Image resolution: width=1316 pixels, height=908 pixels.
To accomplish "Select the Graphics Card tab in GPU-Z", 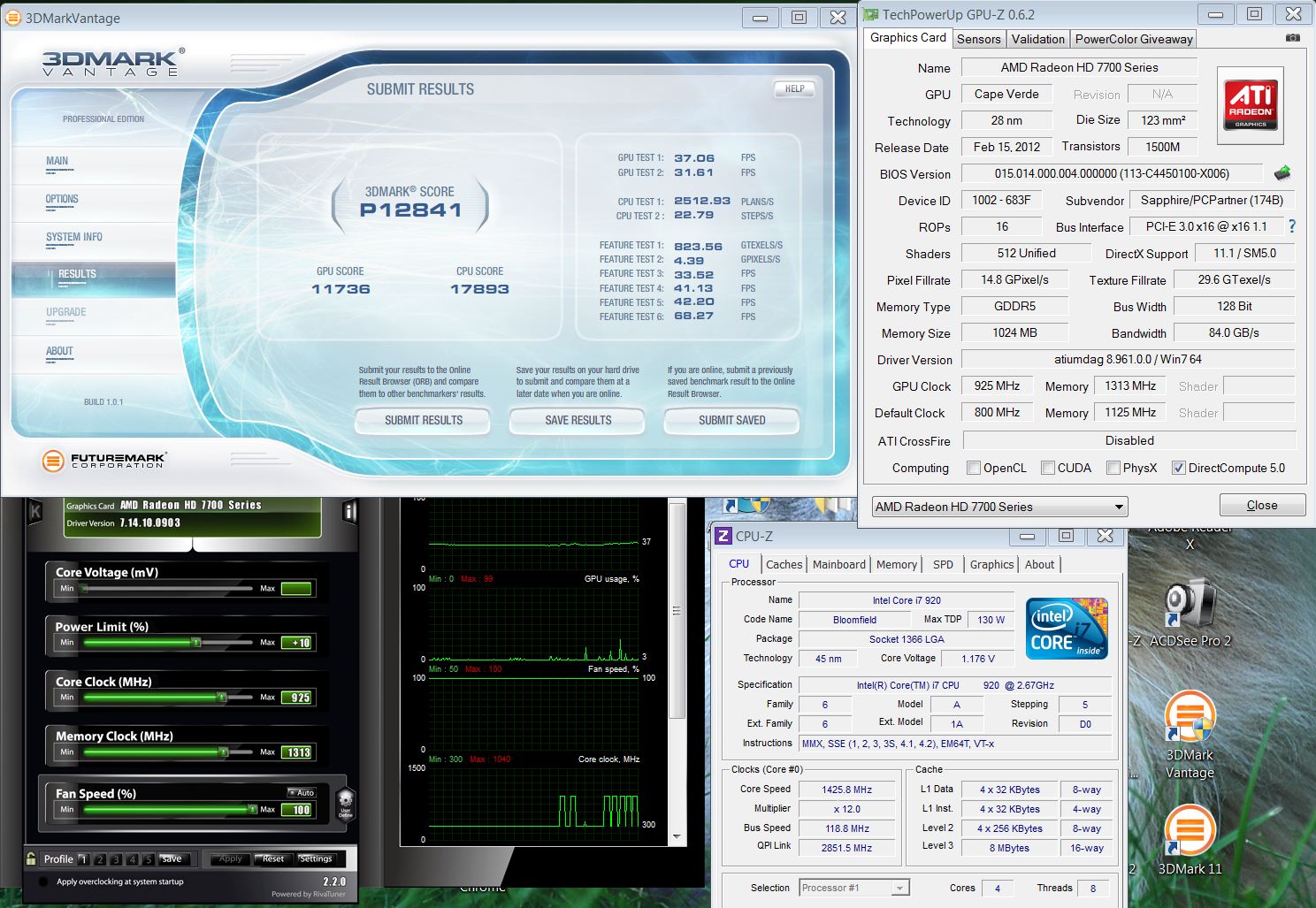I will pos(907,37).
